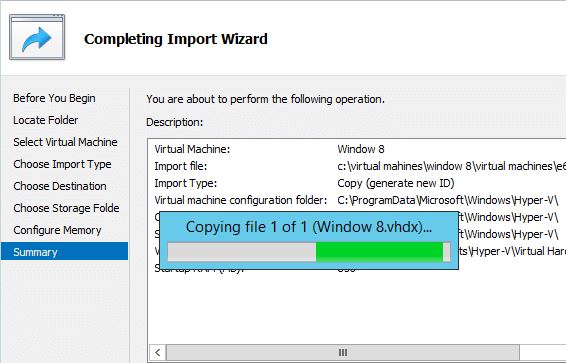
Task: Click the horizontal scrollbar thumb in description box
Action: coord(343,352)
